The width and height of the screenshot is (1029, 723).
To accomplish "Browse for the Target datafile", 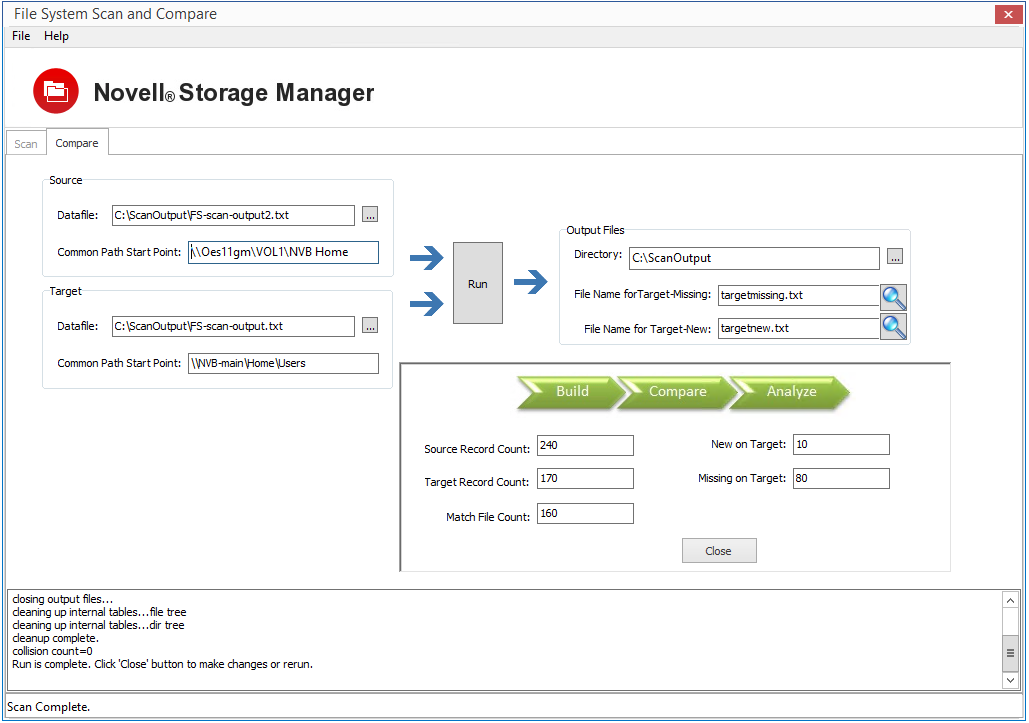I will click(370, 326).
